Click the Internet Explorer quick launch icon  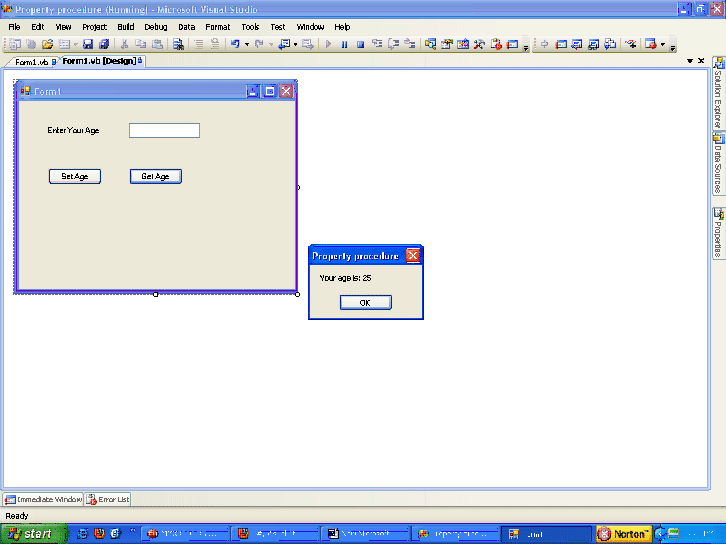pos(82,534)
